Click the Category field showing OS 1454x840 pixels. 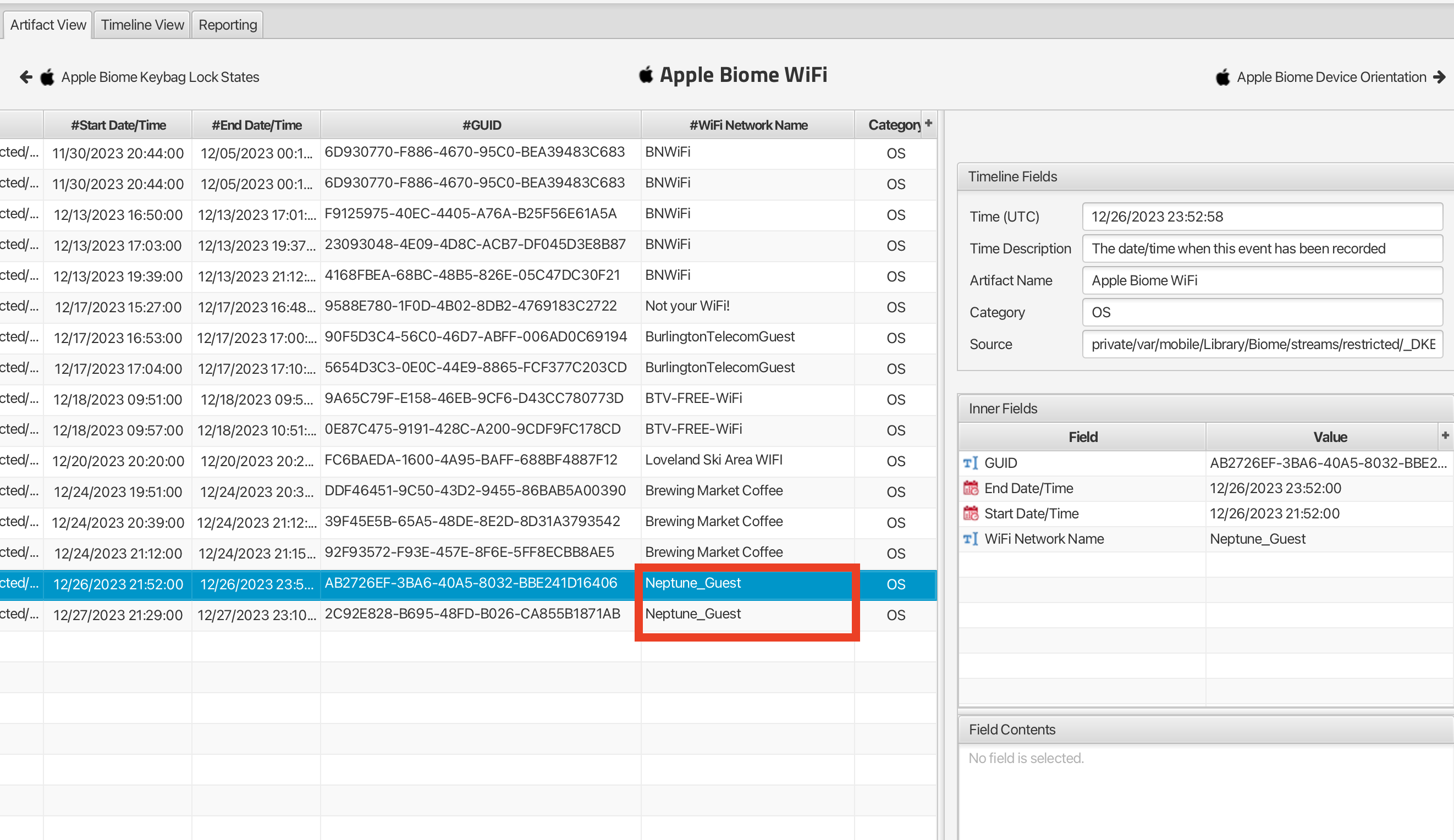point(1262,312)
